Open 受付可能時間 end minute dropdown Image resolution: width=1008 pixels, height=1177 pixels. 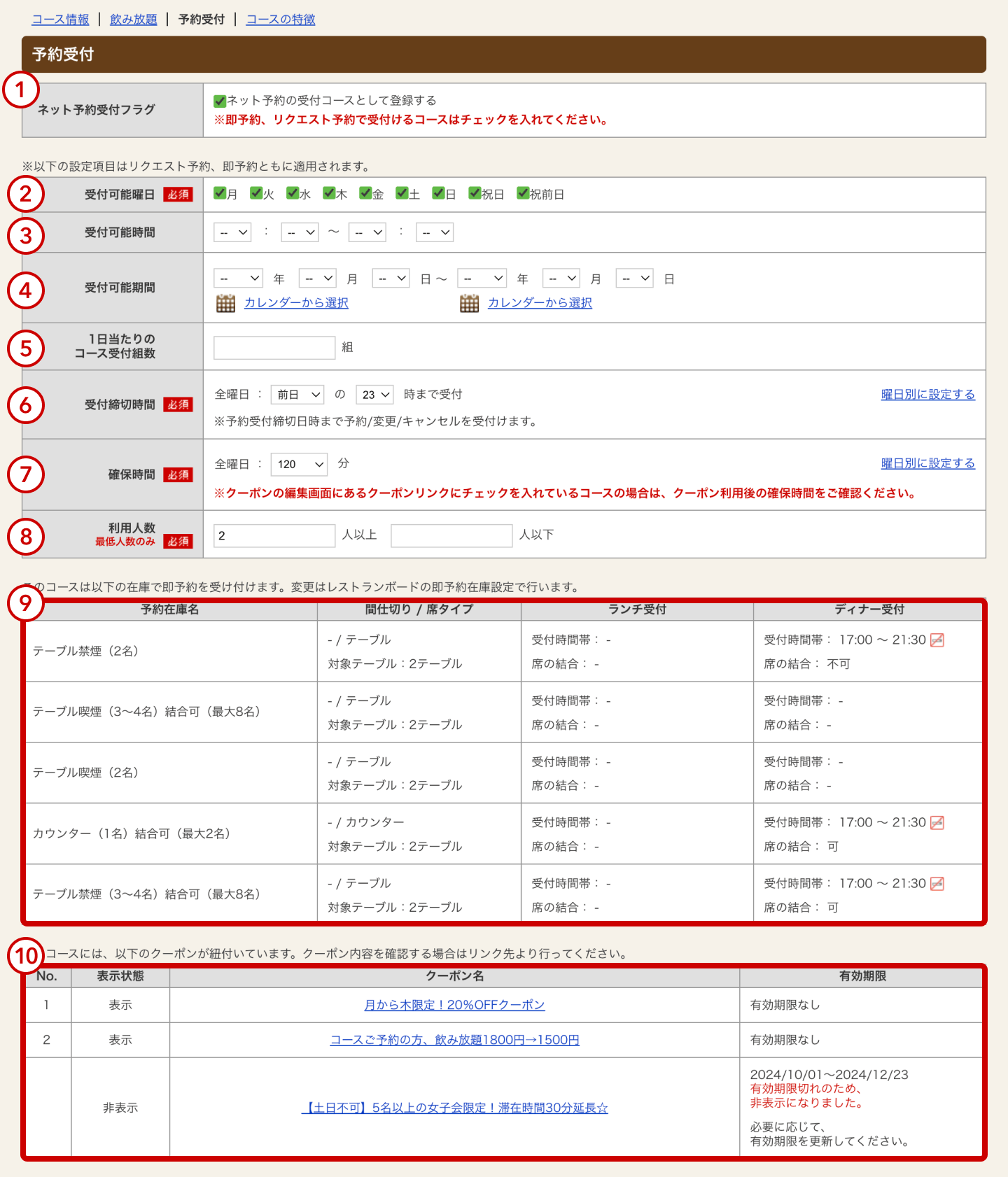coord(435,232)
